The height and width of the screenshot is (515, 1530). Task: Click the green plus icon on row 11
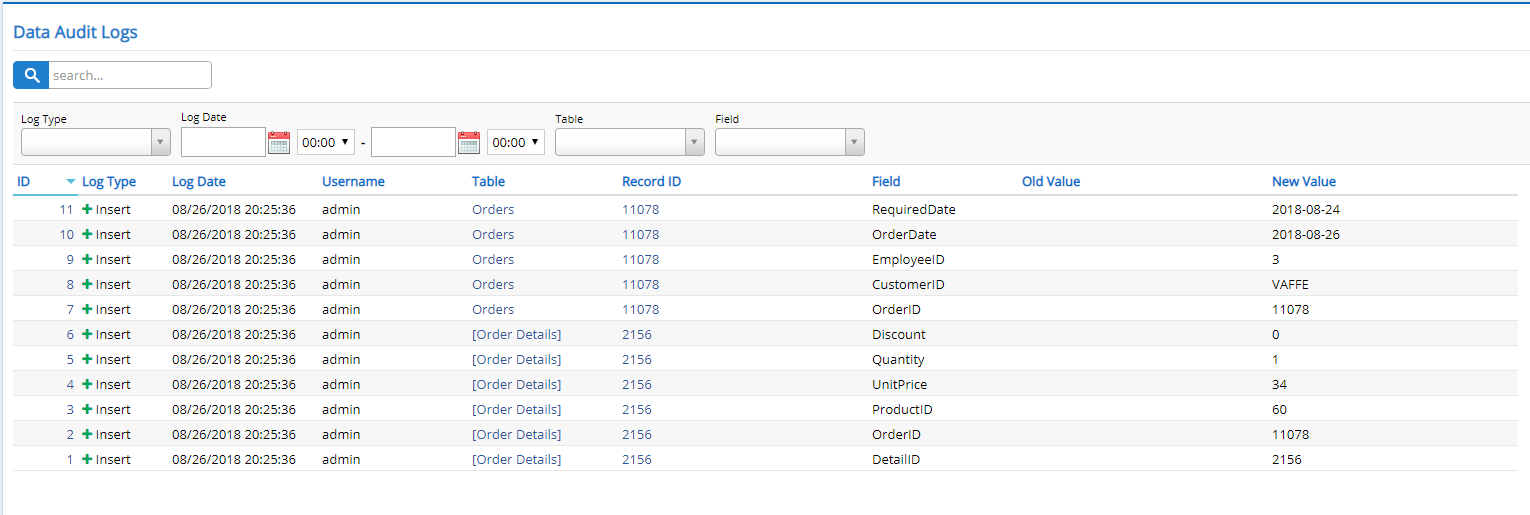[87, 210]
